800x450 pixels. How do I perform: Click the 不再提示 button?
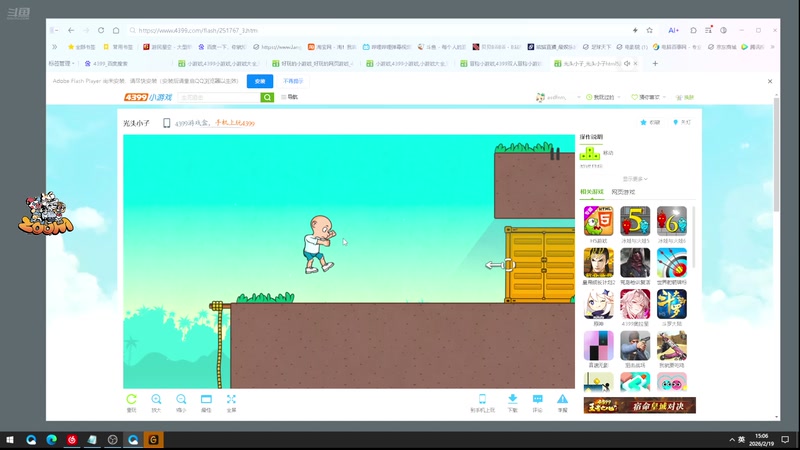click(293, 81)
